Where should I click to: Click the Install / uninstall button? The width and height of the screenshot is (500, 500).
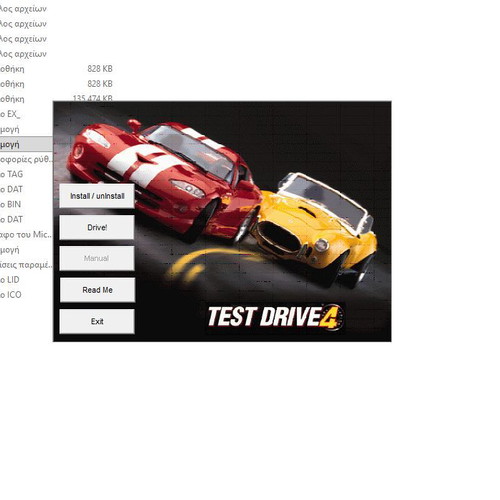coord(97,196)
